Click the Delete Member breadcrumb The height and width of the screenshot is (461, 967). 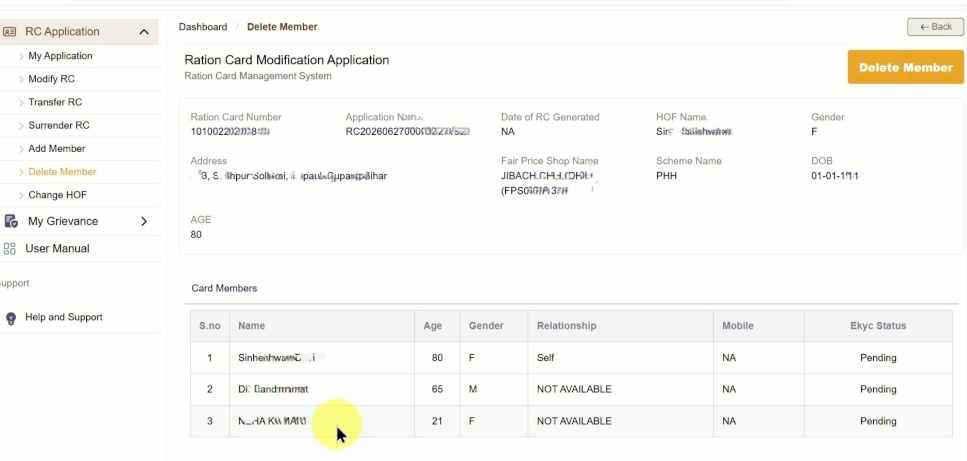click(282, 27)
